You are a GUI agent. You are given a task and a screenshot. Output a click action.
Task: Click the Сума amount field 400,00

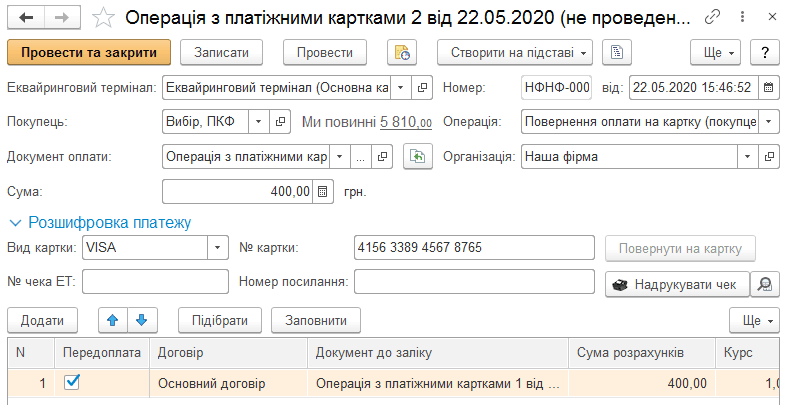pos(238,192)
